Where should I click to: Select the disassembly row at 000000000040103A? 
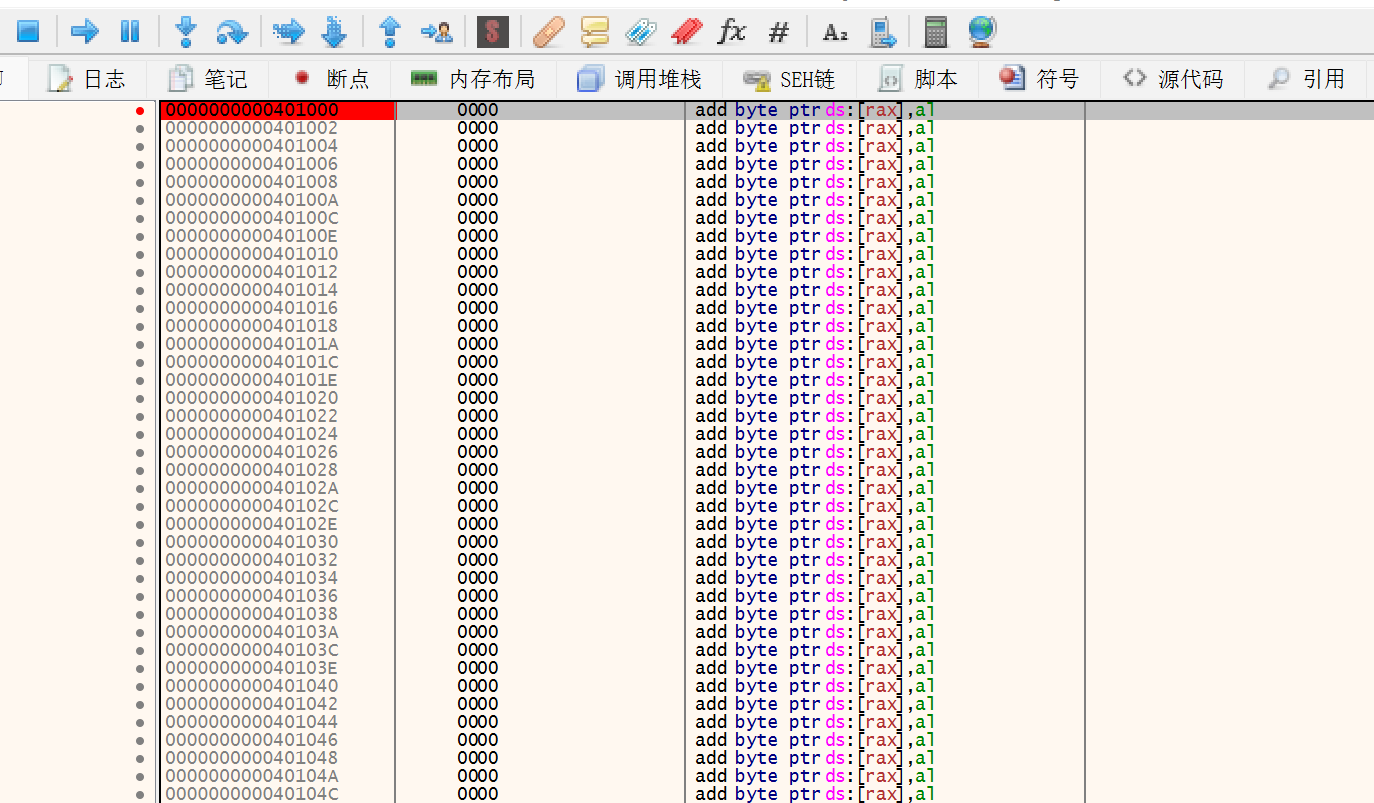click(x=252, y=632)
